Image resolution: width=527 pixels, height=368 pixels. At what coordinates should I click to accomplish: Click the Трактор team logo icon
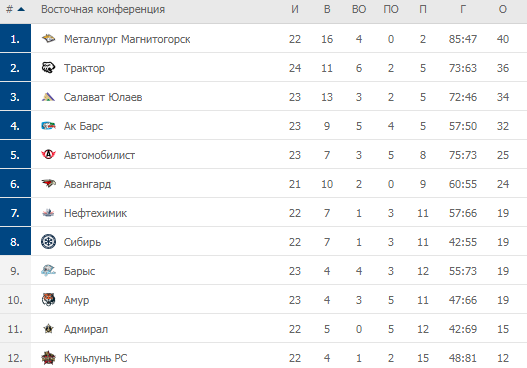[48, 68]
